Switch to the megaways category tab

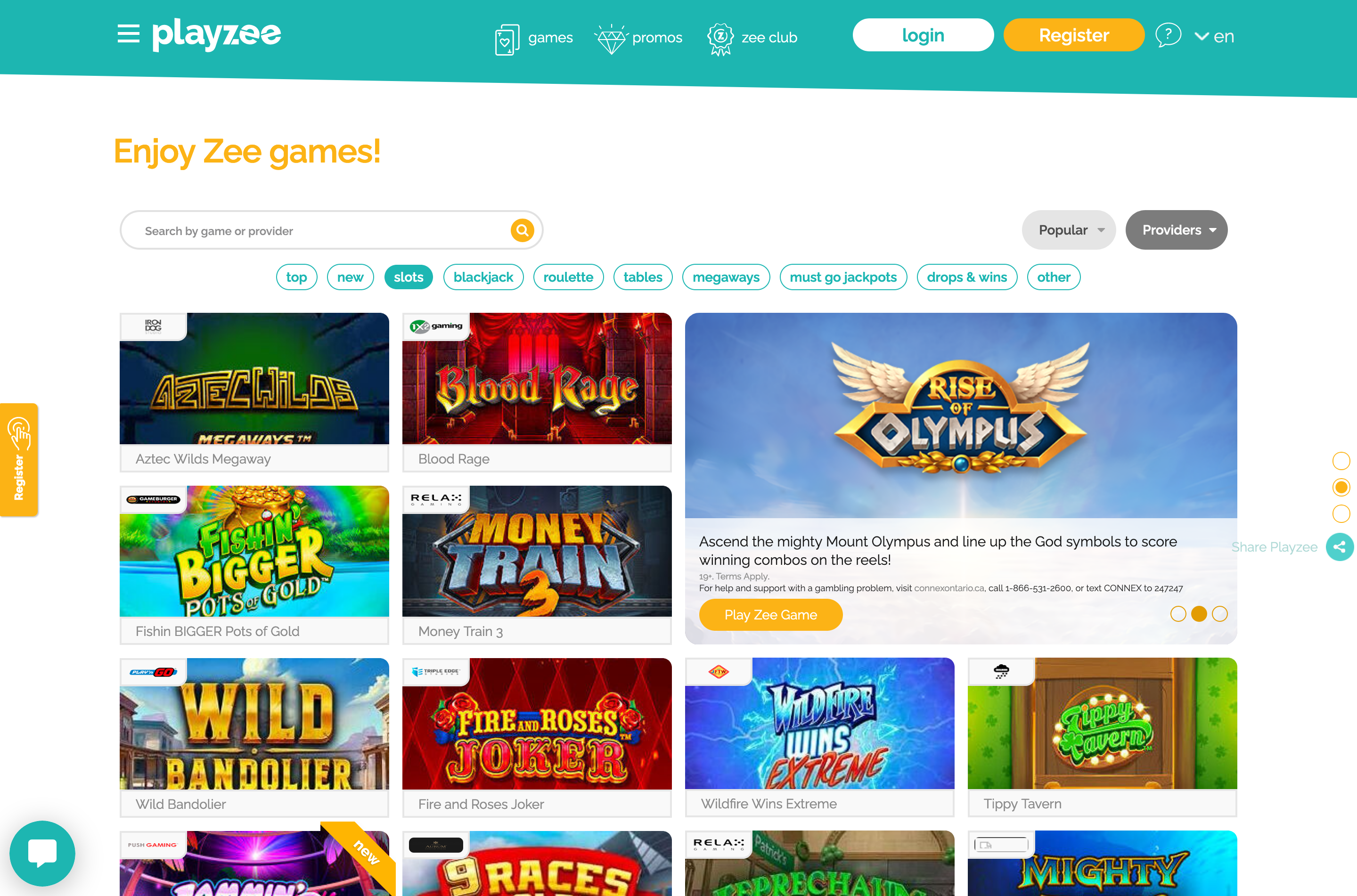click(x=726, y=277)
